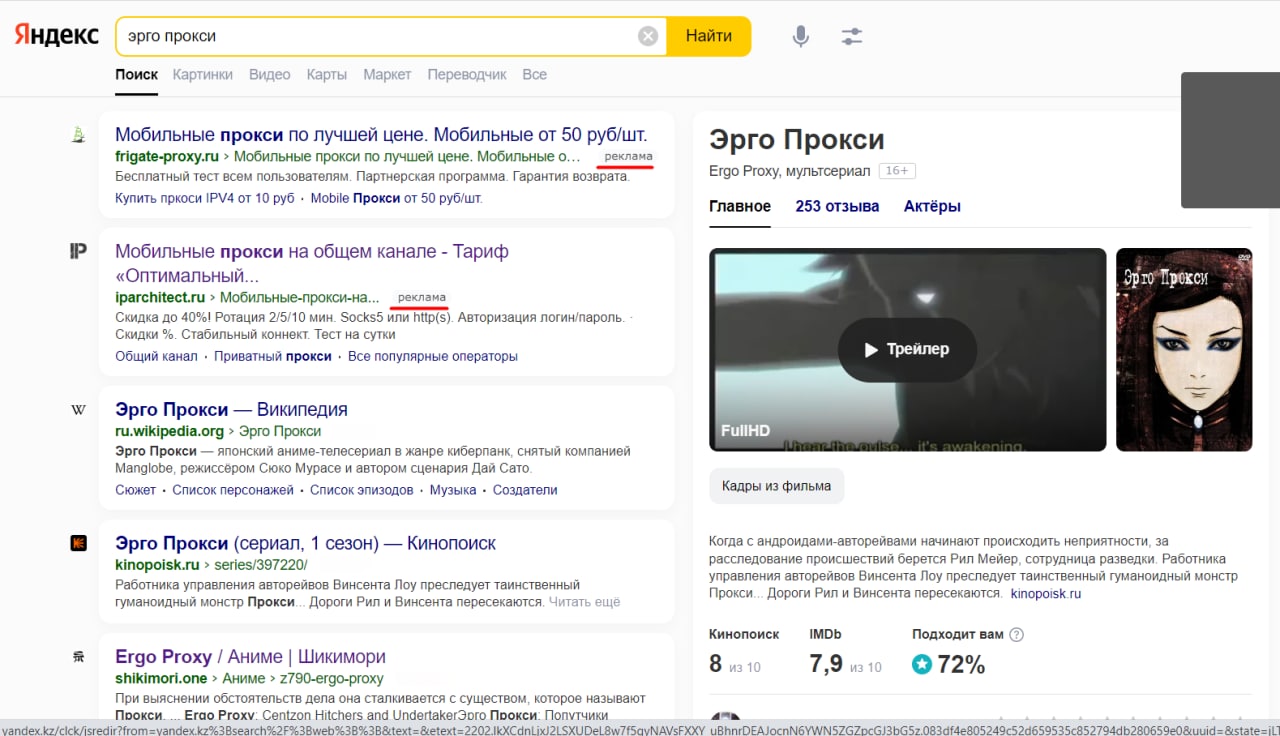Open Купить прокси IPV4 от 10 руб sitelink
The width and height of the screenshot is (1280, 736).
coord(205,198)
